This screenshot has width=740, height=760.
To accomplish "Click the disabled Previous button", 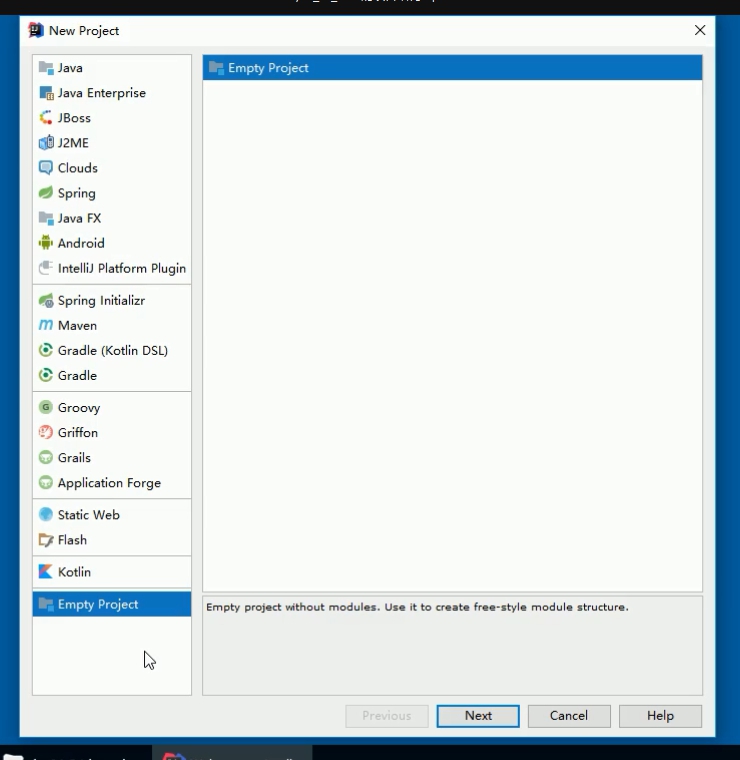I will coord(387,716).
